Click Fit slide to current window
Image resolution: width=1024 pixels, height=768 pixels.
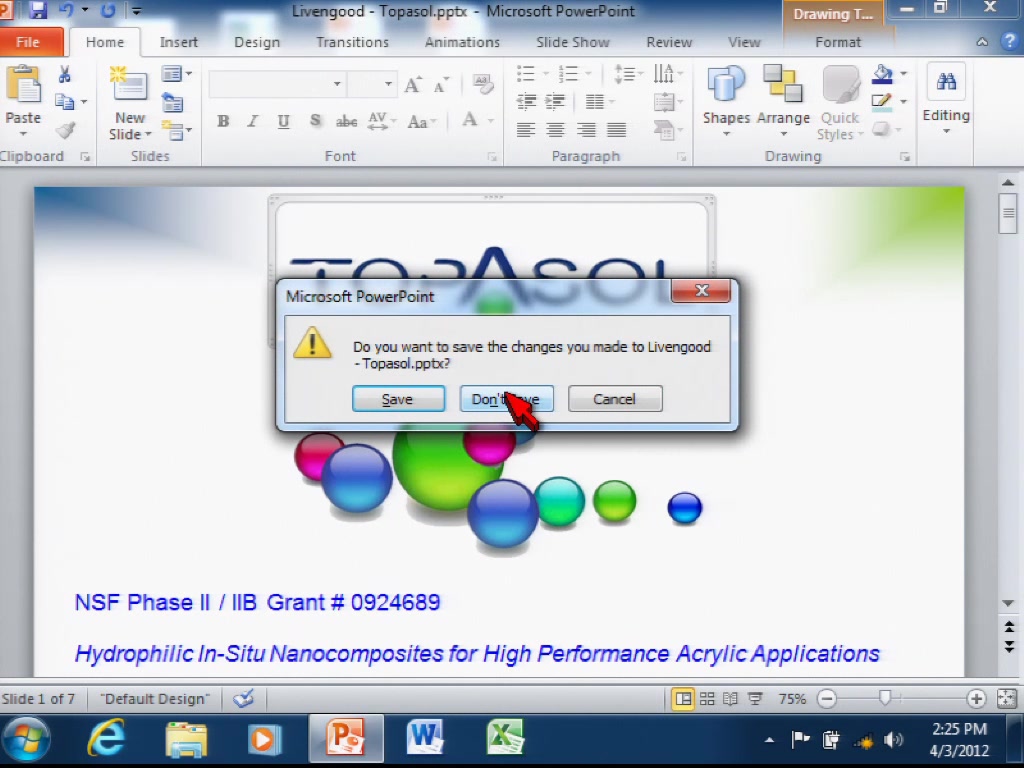pos(1006,699)
